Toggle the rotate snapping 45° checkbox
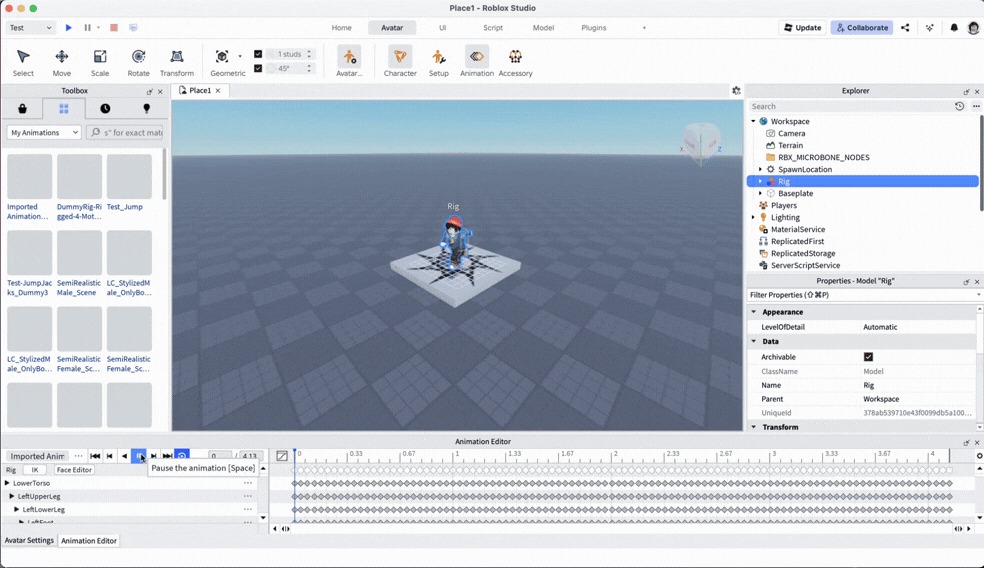 tap(258, 68)
